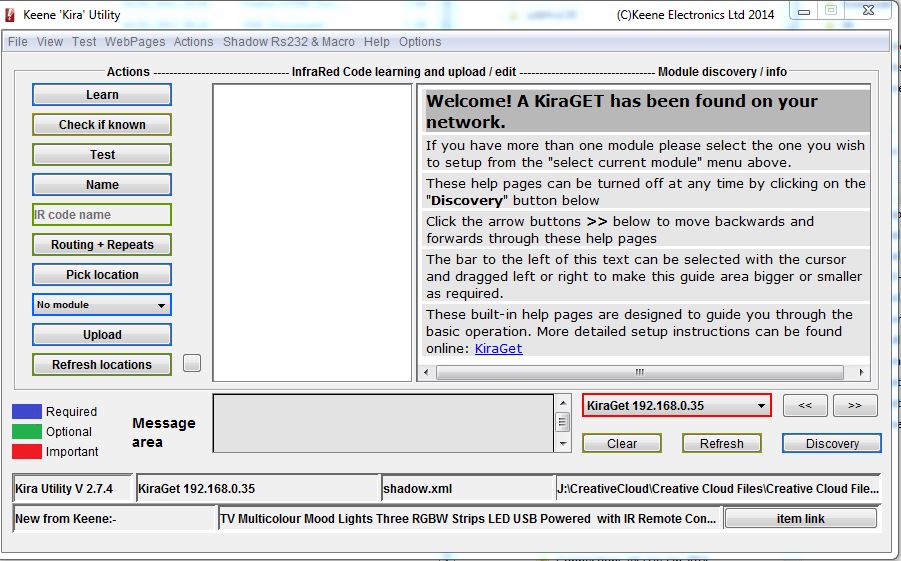Click the J:\CreativeCloud file path field
Image resolution: width=901 pixels, height=561 pixels.
click(x=718, y=489)
